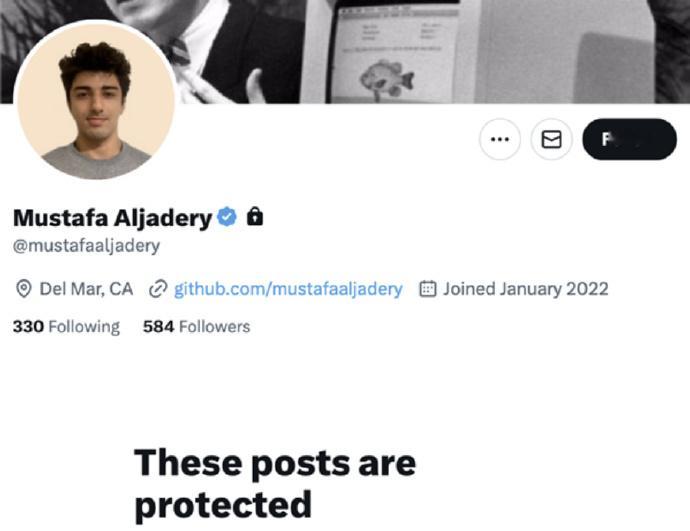Click the black follow button
The image size is (690, 531).
(629, 139)
